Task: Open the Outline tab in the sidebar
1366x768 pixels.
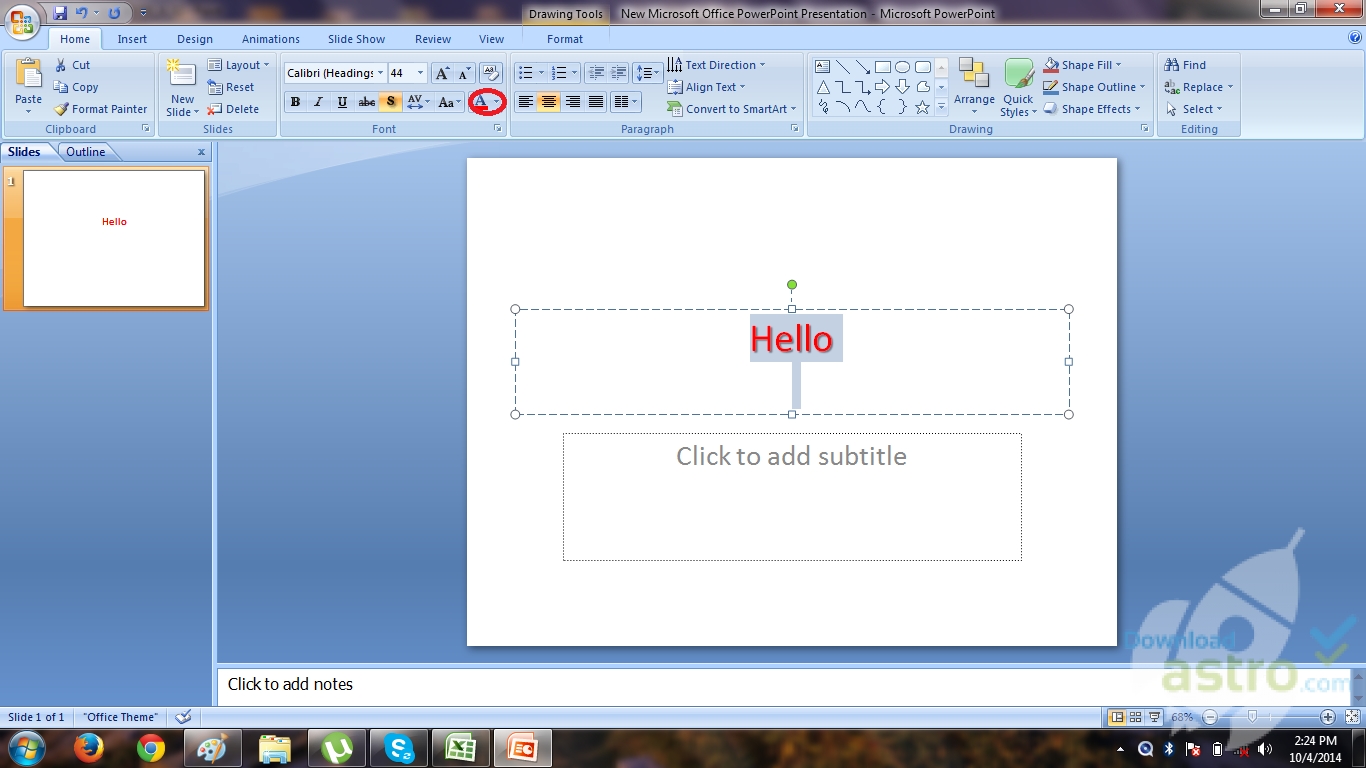Action: (x=85, y=151)
